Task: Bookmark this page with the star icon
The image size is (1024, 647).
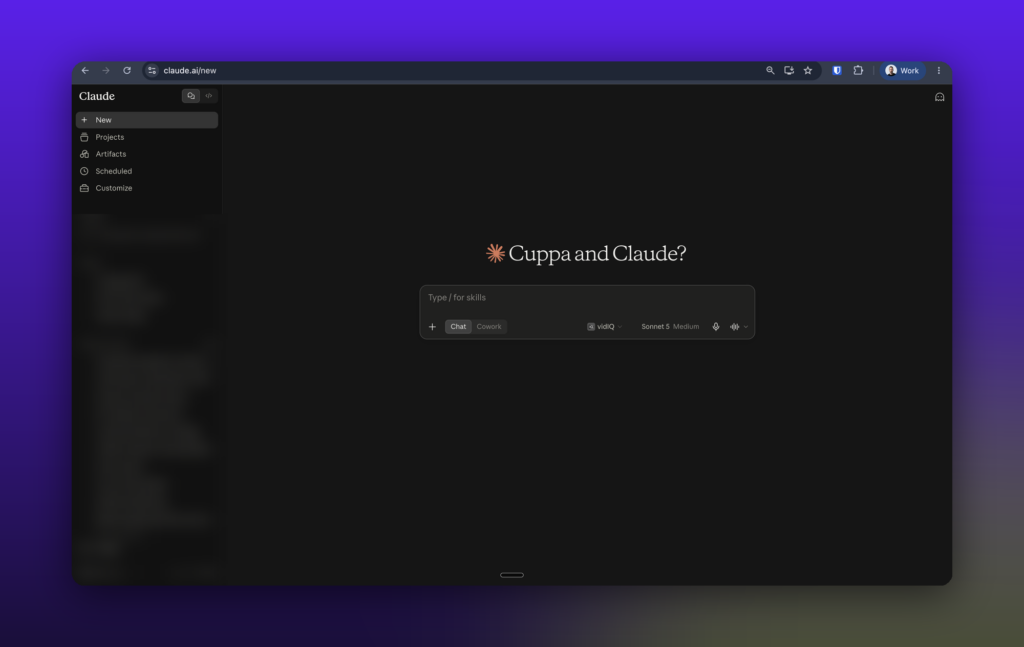Action: (x=808, y=71)
